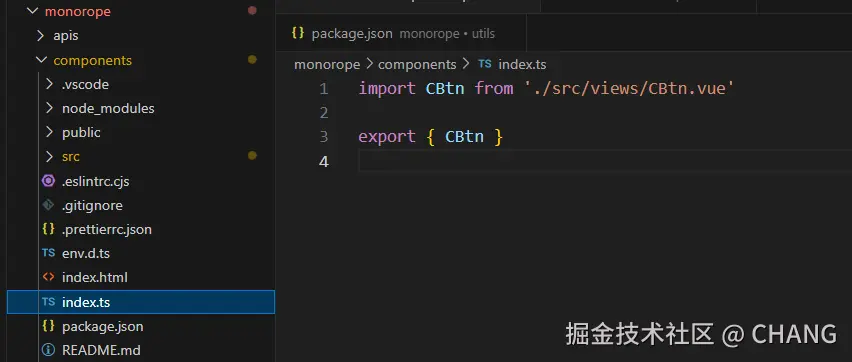The height and width of the screenshot is (362, 852).
Task: Click the braces icon on package.json tab
Action: [298, 33]
